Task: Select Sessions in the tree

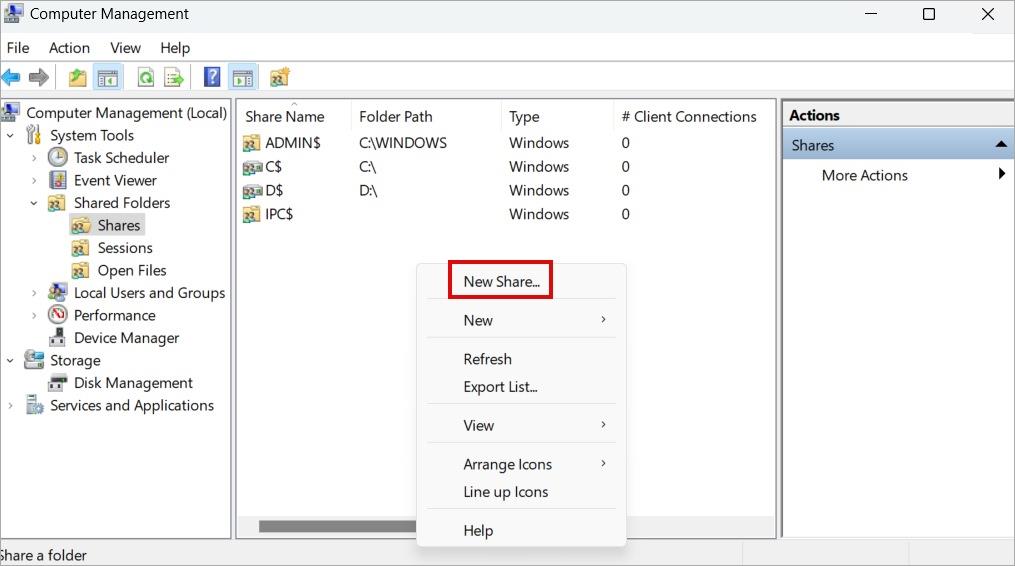Action: click(125, 248)
